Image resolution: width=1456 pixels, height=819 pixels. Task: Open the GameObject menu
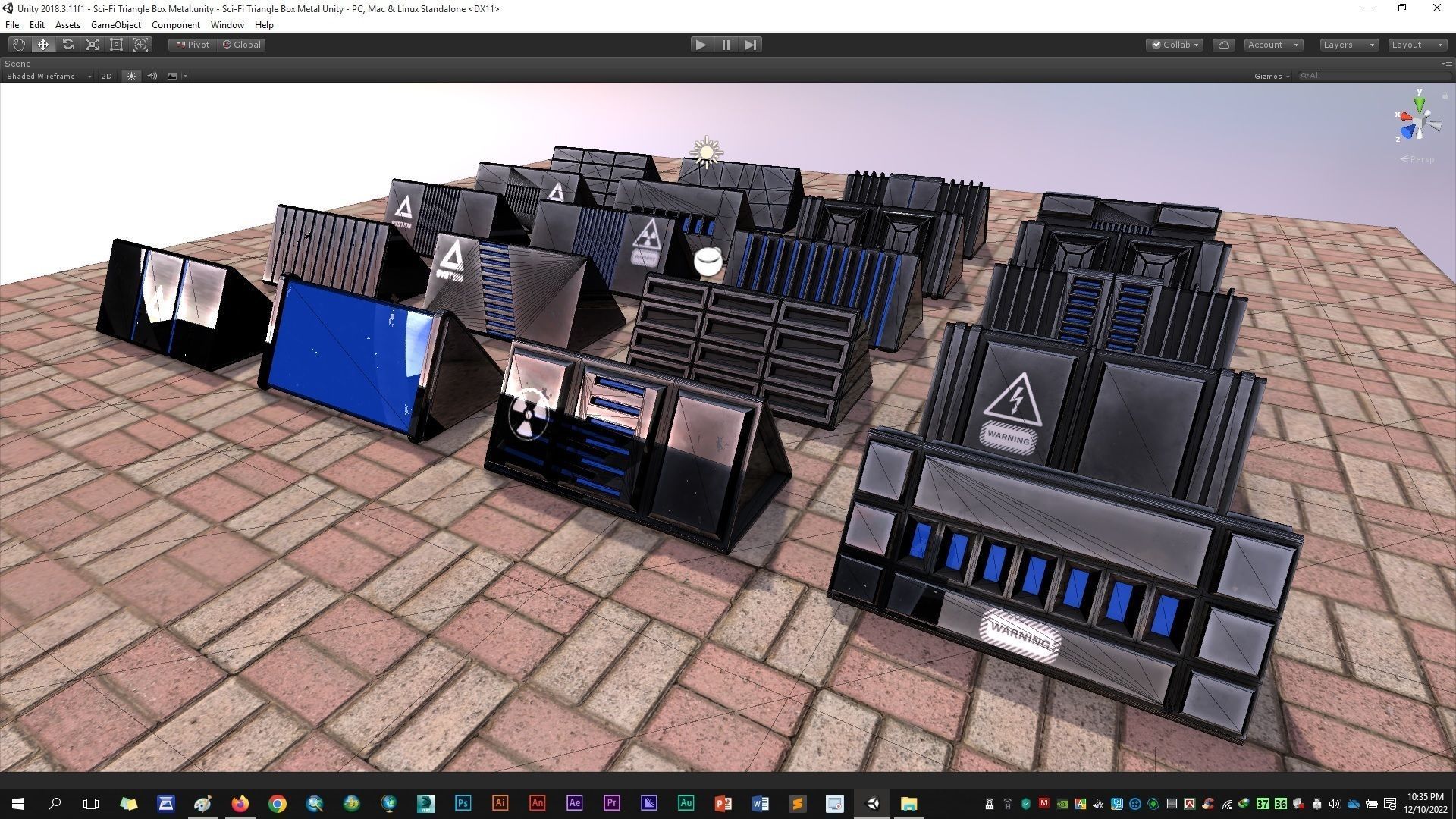tap(115, 25)
